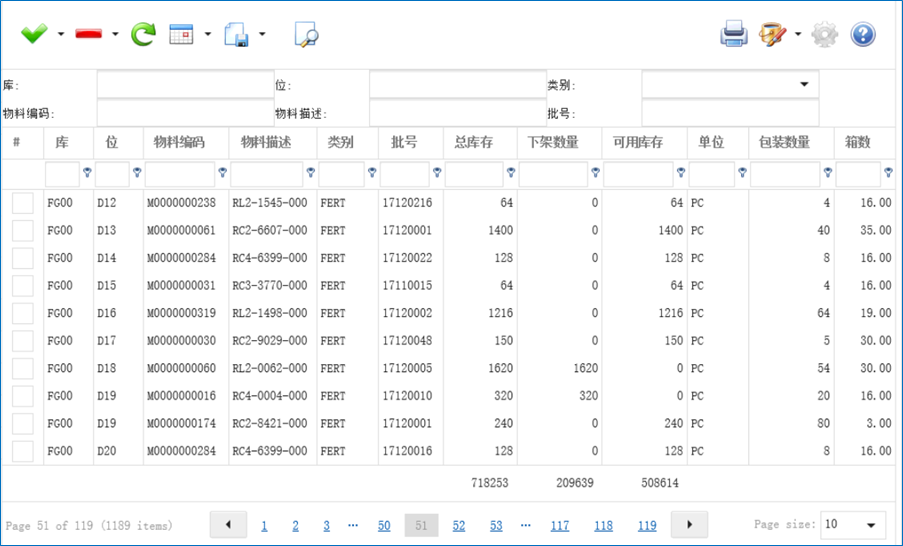
Task: Tick the checkbox for row D20
Action: tap(22, 451)
